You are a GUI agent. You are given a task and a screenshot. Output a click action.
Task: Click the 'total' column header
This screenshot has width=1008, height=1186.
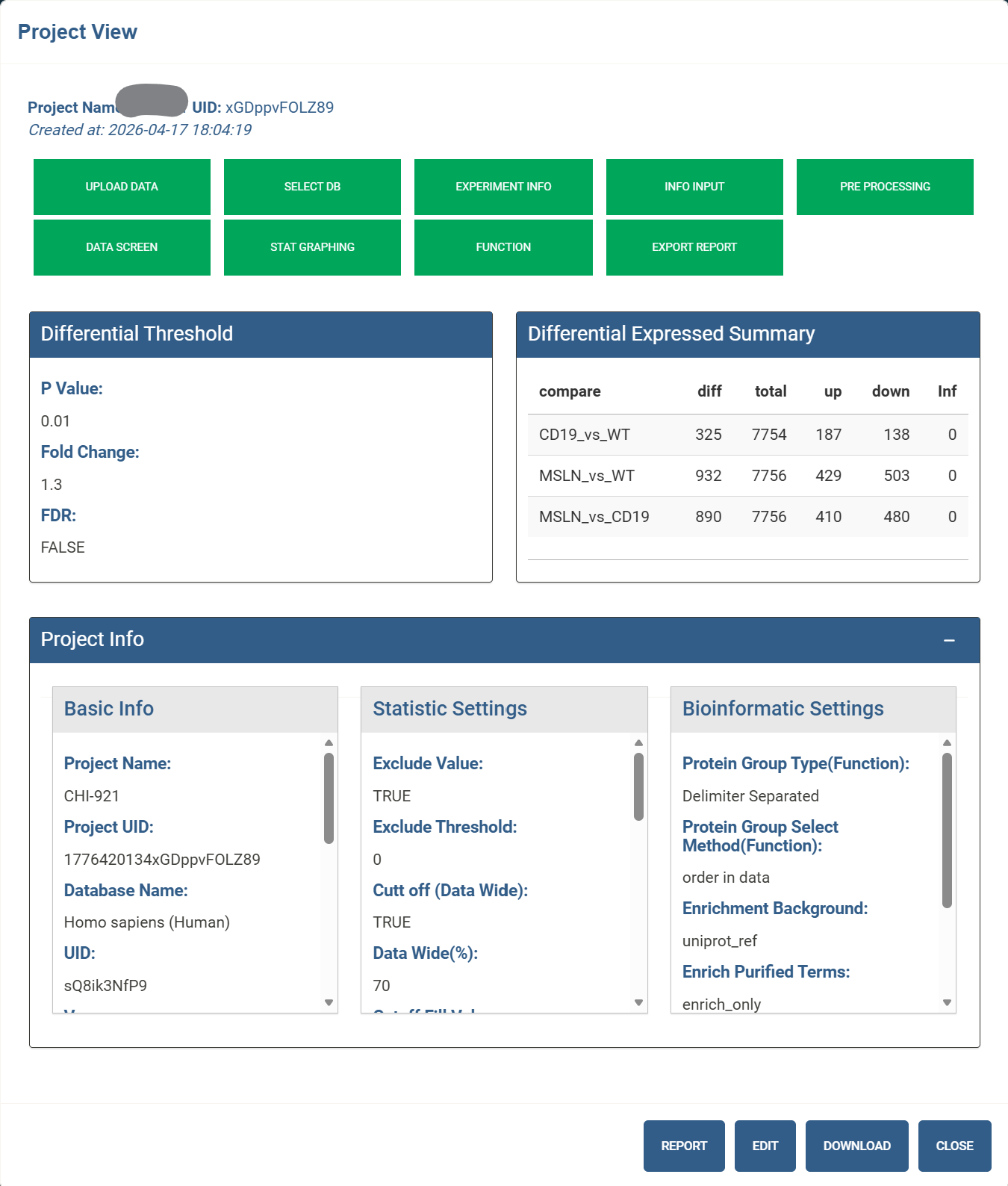[771, 391]
